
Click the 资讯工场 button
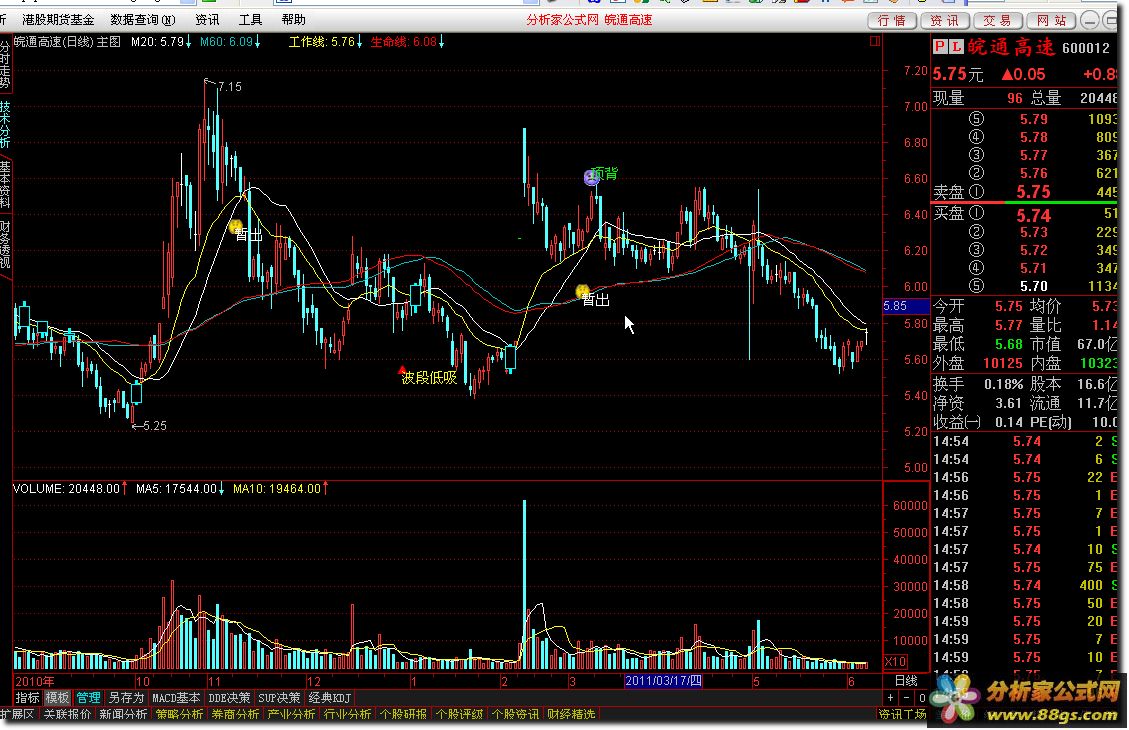tap(901, 714)
